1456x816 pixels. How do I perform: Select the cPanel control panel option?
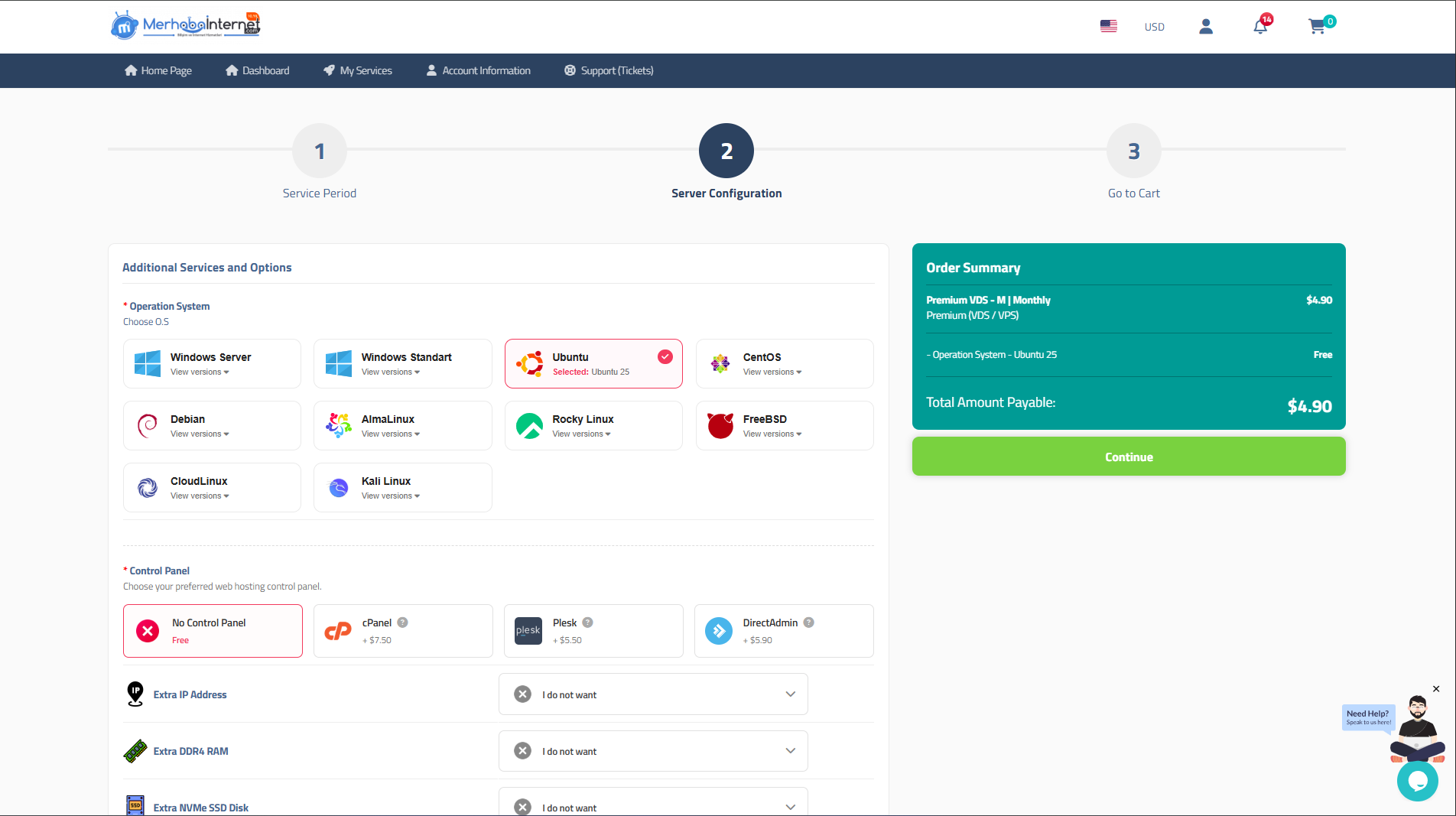click(x=403, y=631)
